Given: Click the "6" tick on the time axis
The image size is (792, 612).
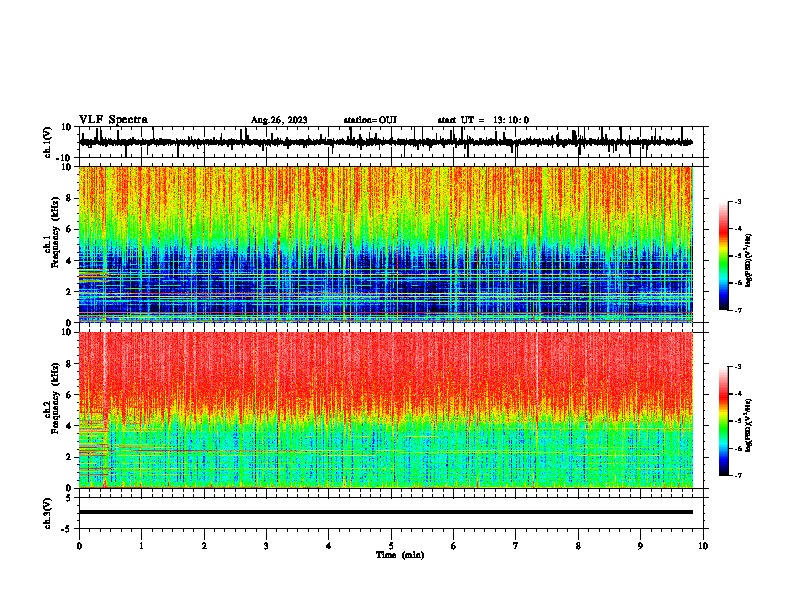Looking at the screenshot, I should pyautogui.click(x=453, y=546).
